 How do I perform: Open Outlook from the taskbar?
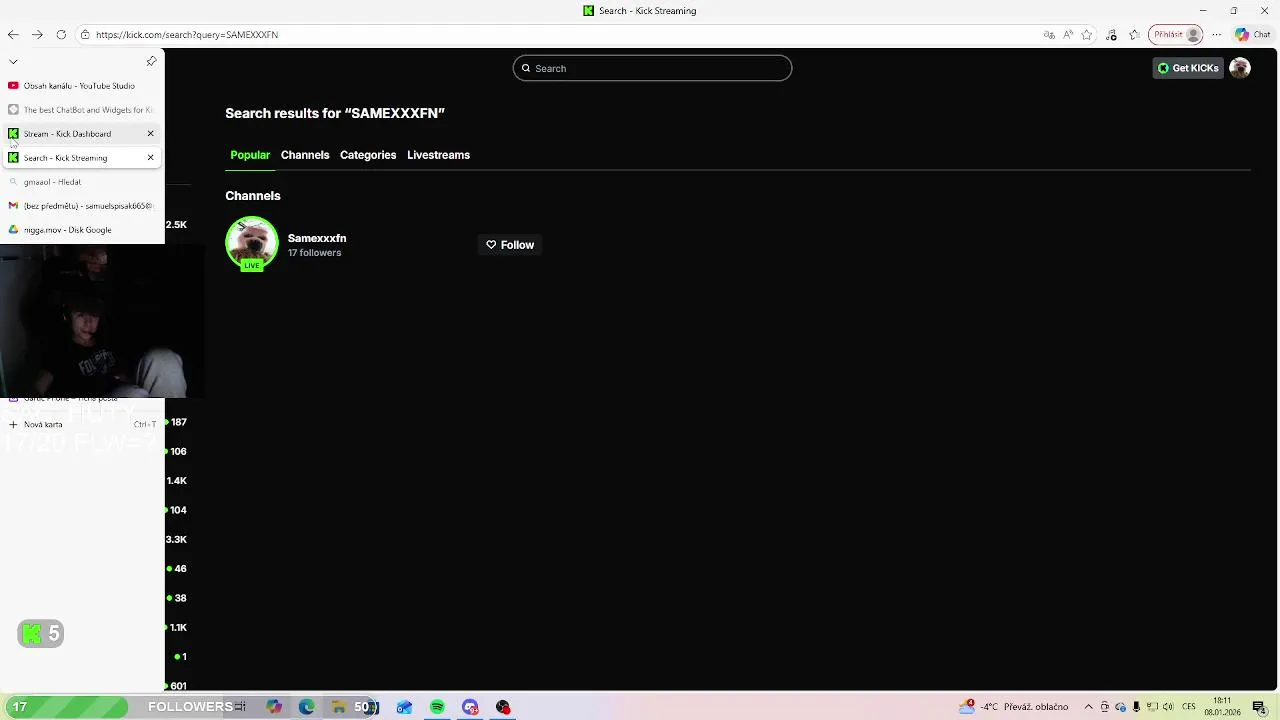(404, 707)
